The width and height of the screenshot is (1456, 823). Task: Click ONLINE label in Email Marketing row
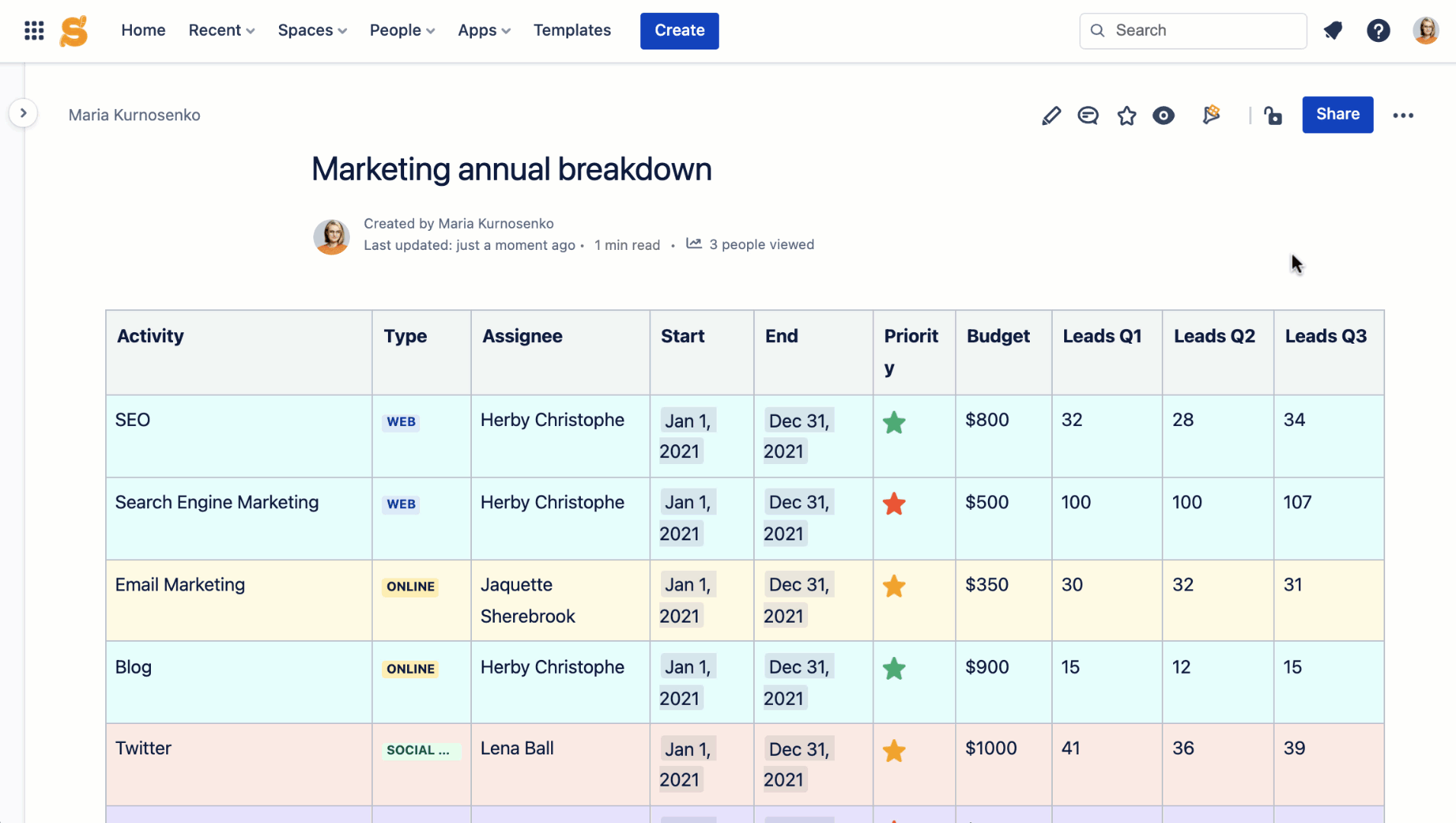[410, 586]
